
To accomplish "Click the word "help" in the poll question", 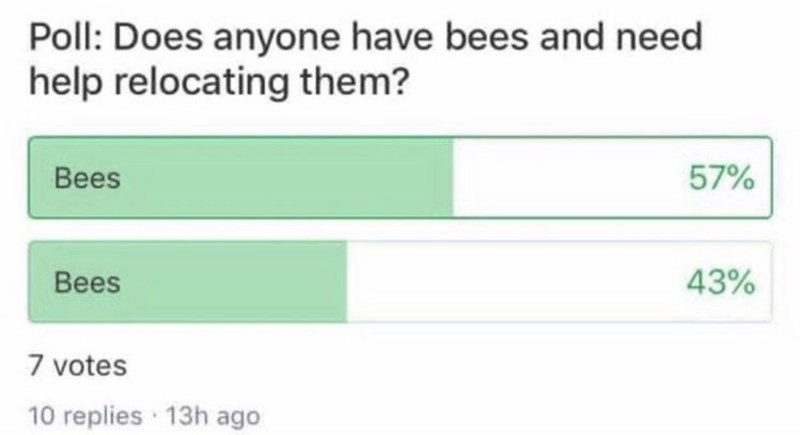I will pos(64,84).
